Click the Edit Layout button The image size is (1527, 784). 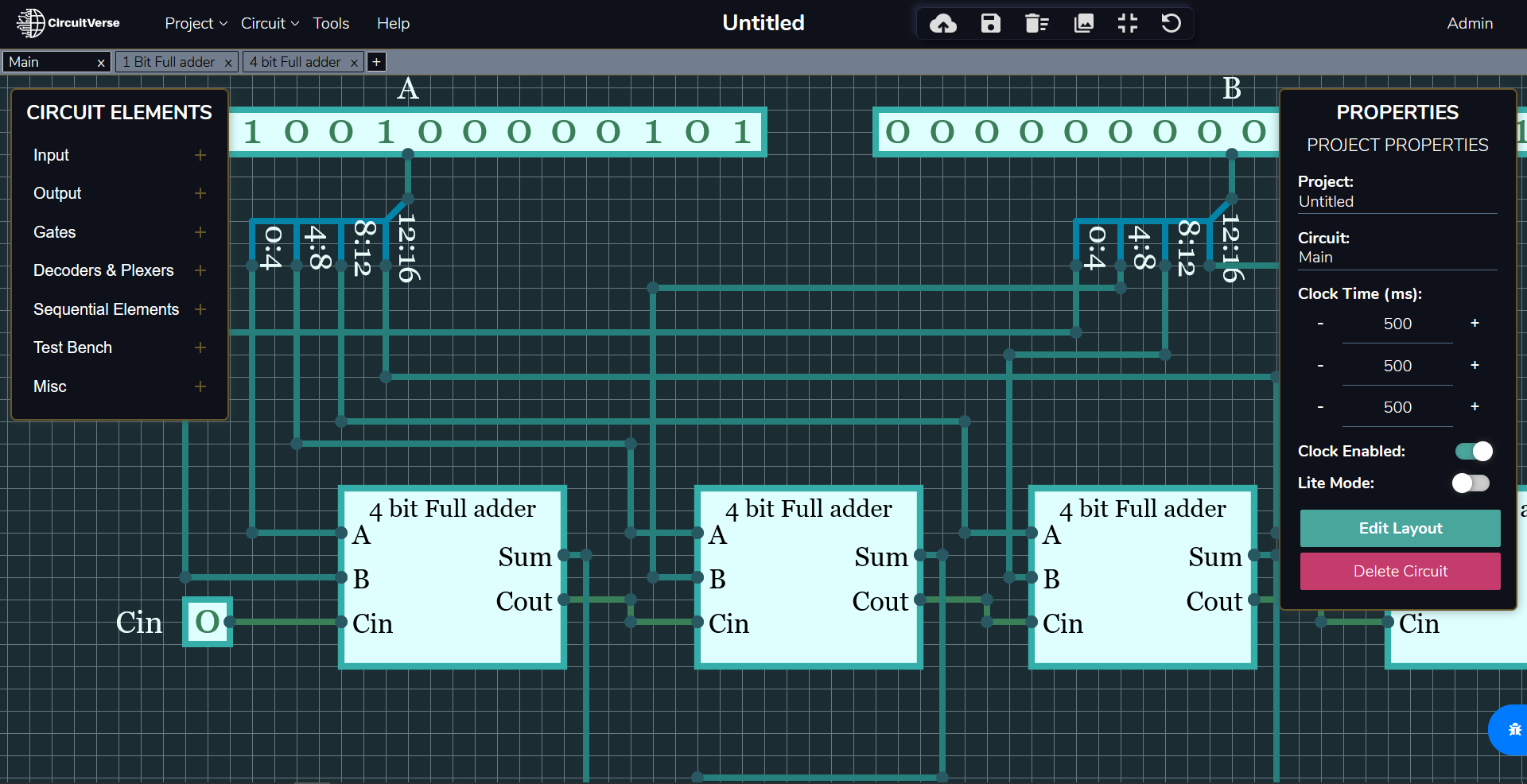pos(1400,529)
